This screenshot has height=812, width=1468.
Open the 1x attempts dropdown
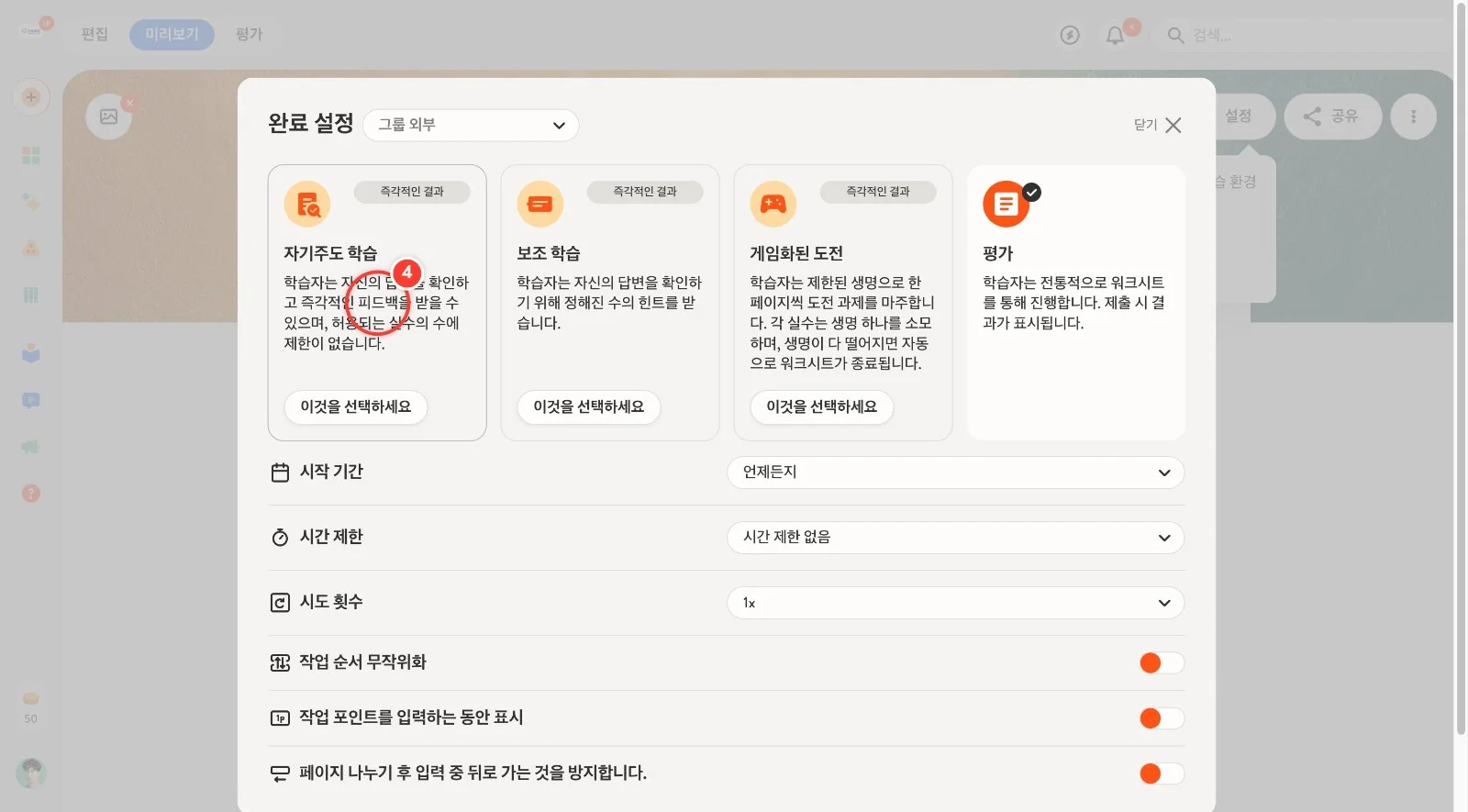click(x=955, y=603)
